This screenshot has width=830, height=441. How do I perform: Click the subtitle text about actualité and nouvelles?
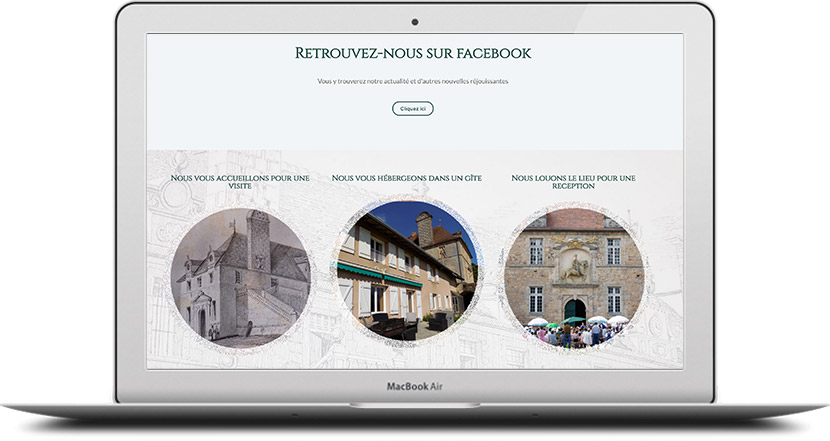pyautogui.click(x=413, y=81)
